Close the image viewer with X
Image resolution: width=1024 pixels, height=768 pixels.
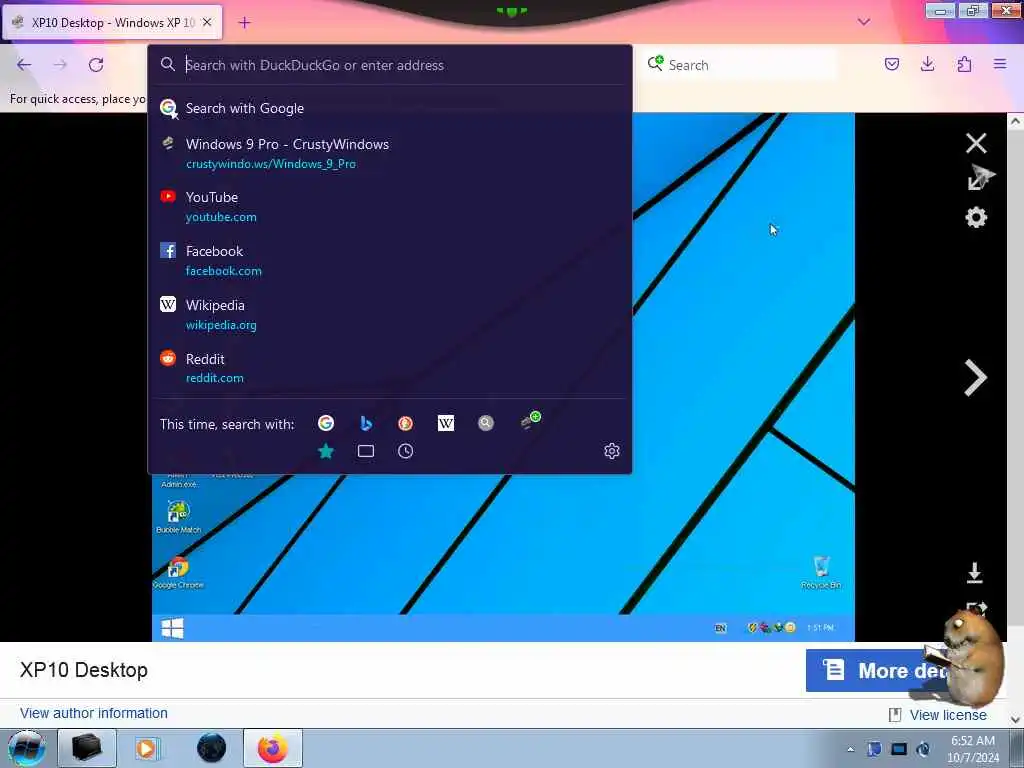pyautogui.click(x=976, y=143)
